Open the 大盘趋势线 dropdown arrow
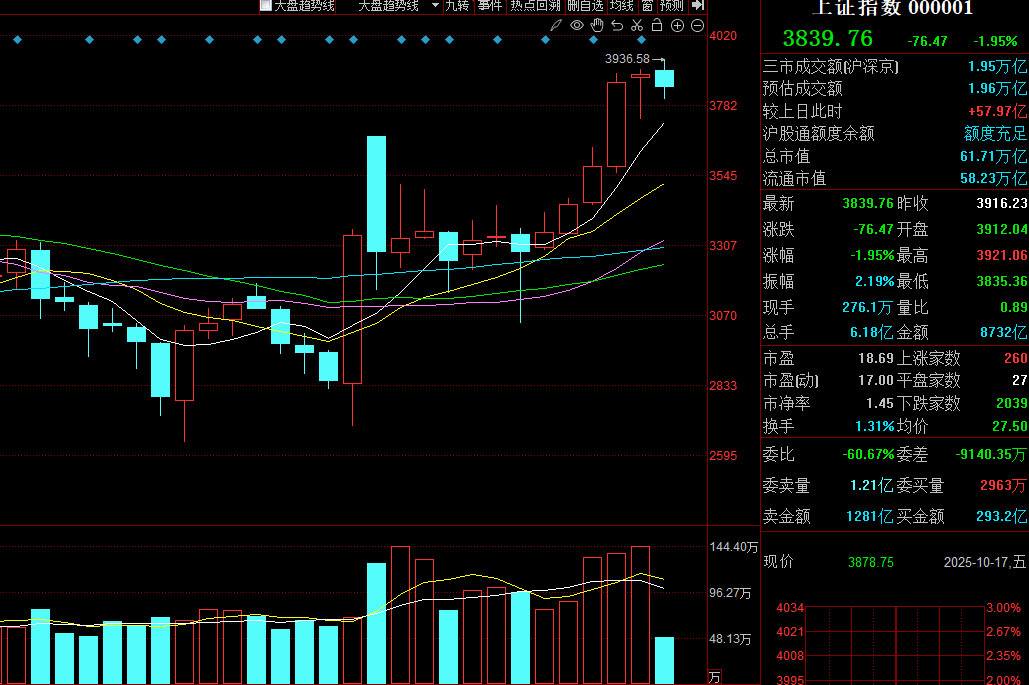 pos(435,5)
